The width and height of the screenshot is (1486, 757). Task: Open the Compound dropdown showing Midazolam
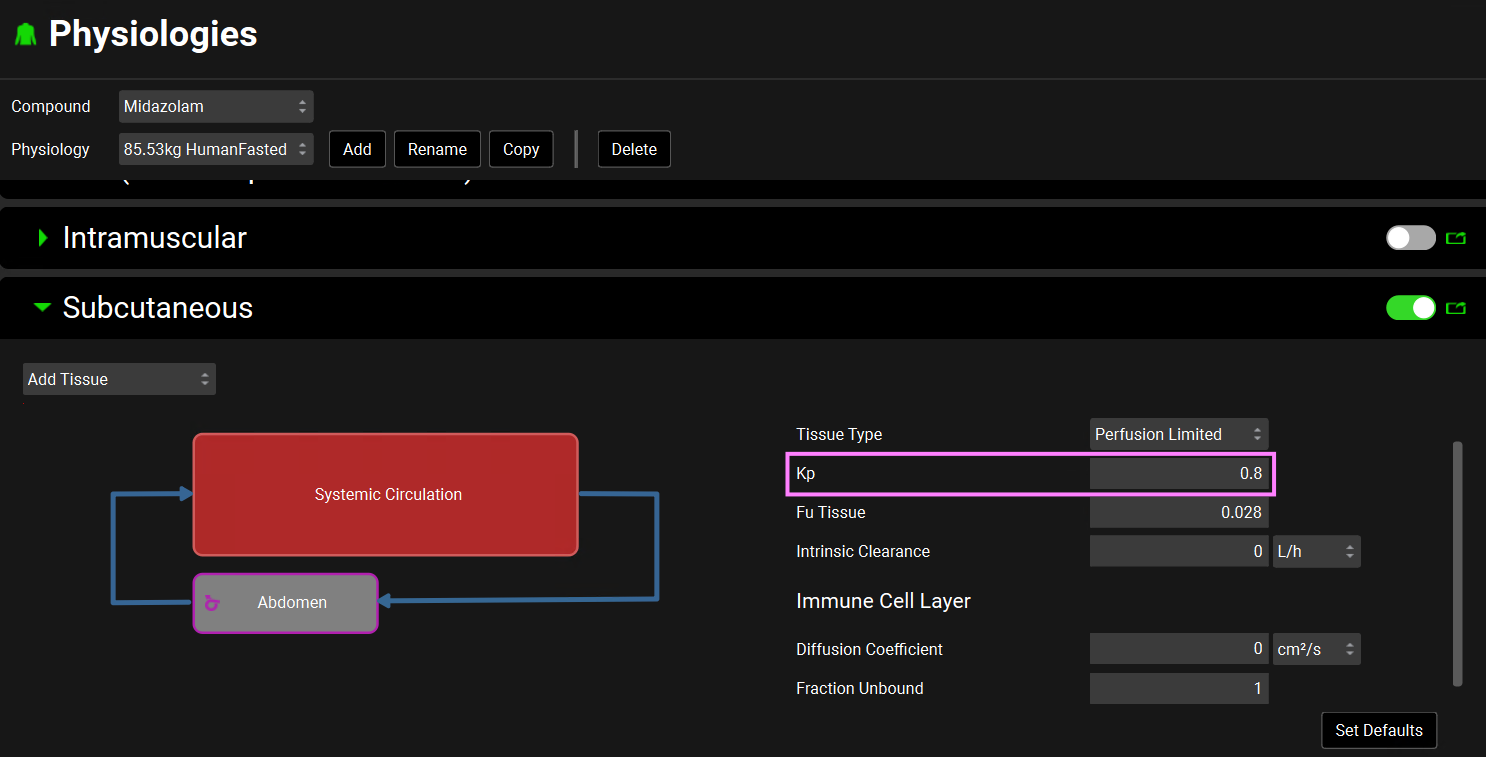click(215, 107)
